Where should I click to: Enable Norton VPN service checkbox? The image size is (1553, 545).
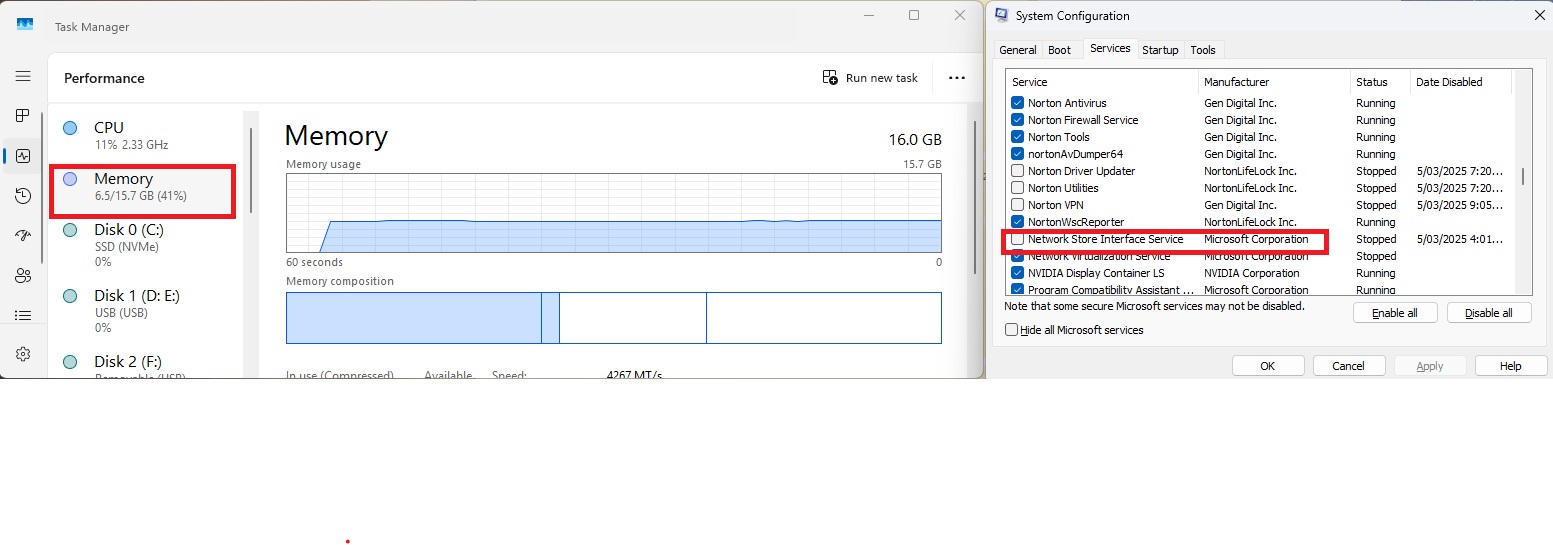[1018, 205]
